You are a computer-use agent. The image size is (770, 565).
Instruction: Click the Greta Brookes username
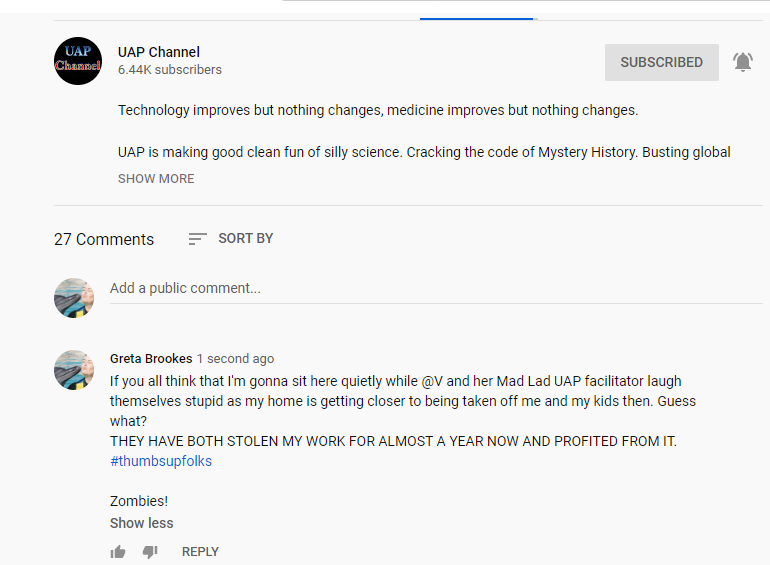(x=150, y=358)
